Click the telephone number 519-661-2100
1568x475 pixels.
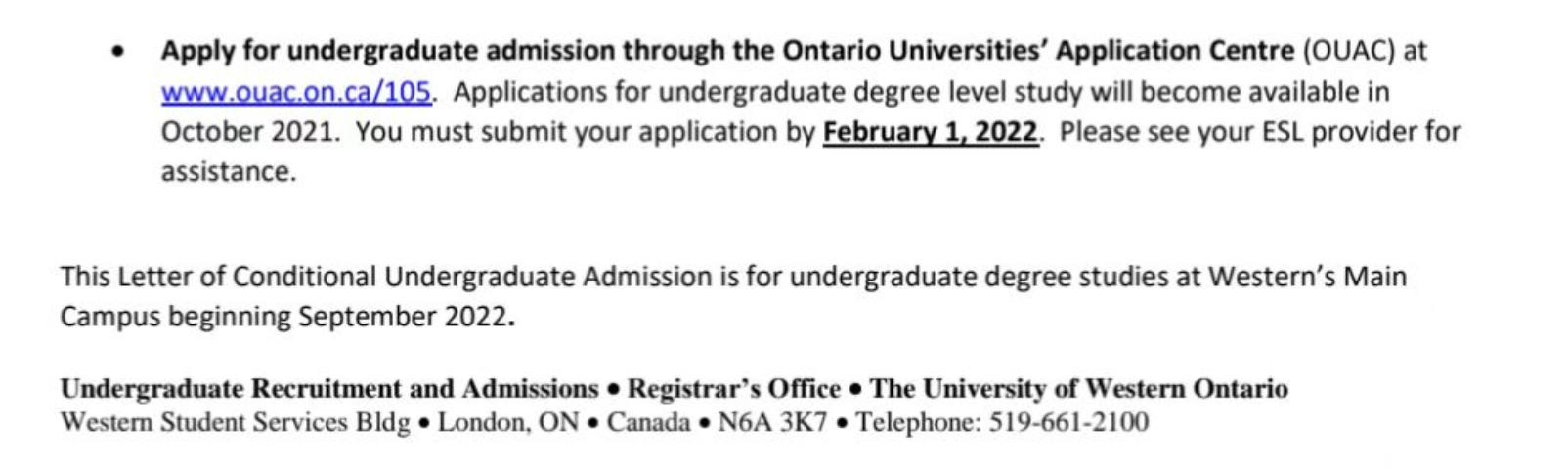pyautogui.click(x=1068, y=422)
